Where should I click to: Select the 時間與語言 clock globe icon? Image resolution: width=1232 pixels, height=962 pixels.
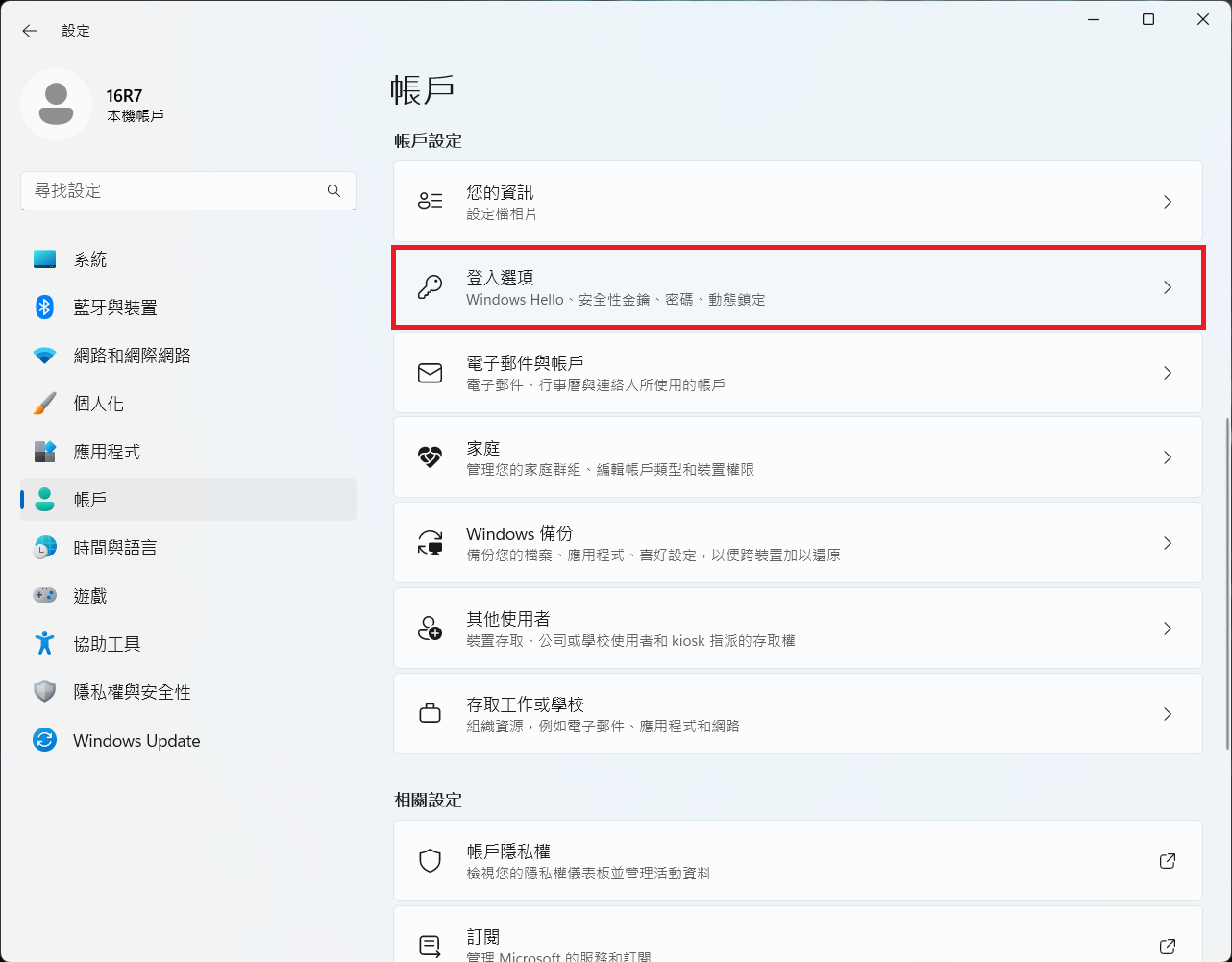coord(44,548)
